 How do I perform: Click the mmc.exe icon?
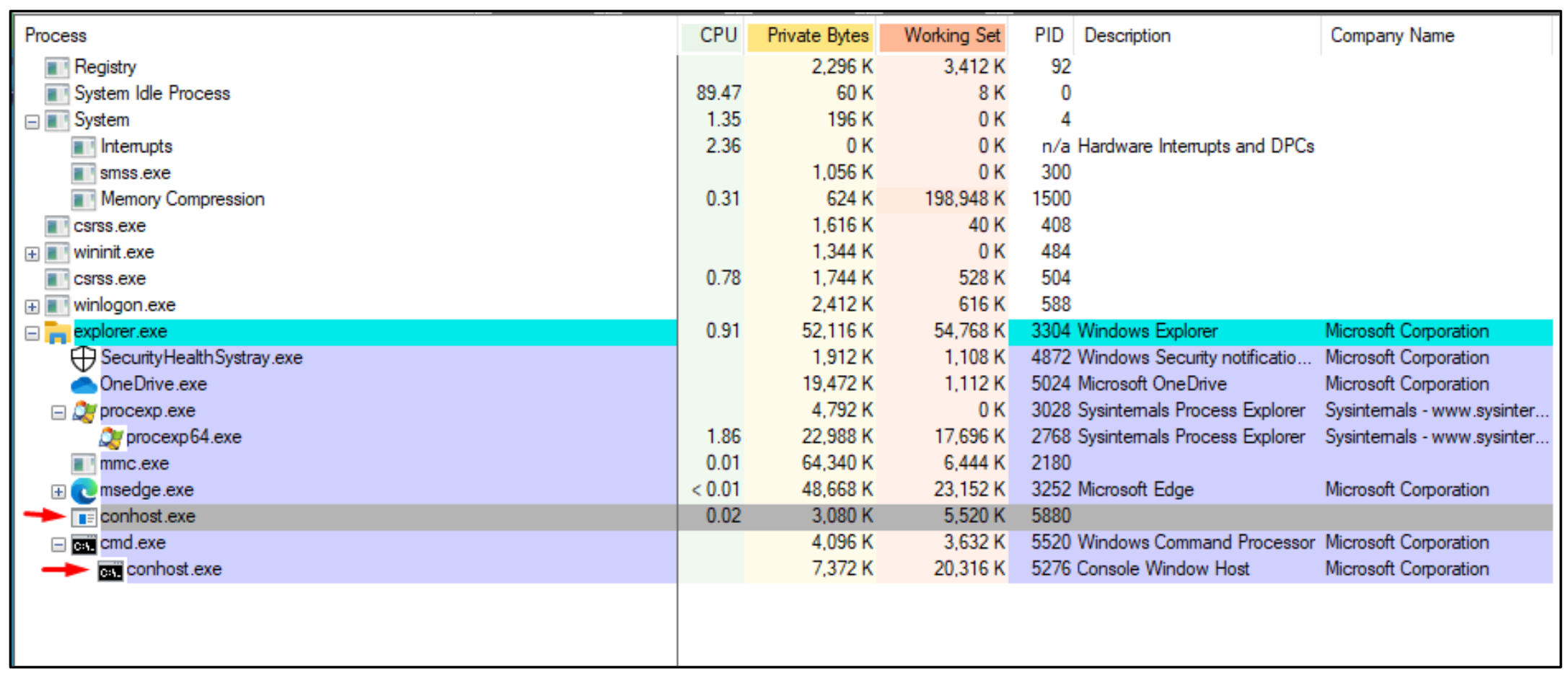pos(84,465)
